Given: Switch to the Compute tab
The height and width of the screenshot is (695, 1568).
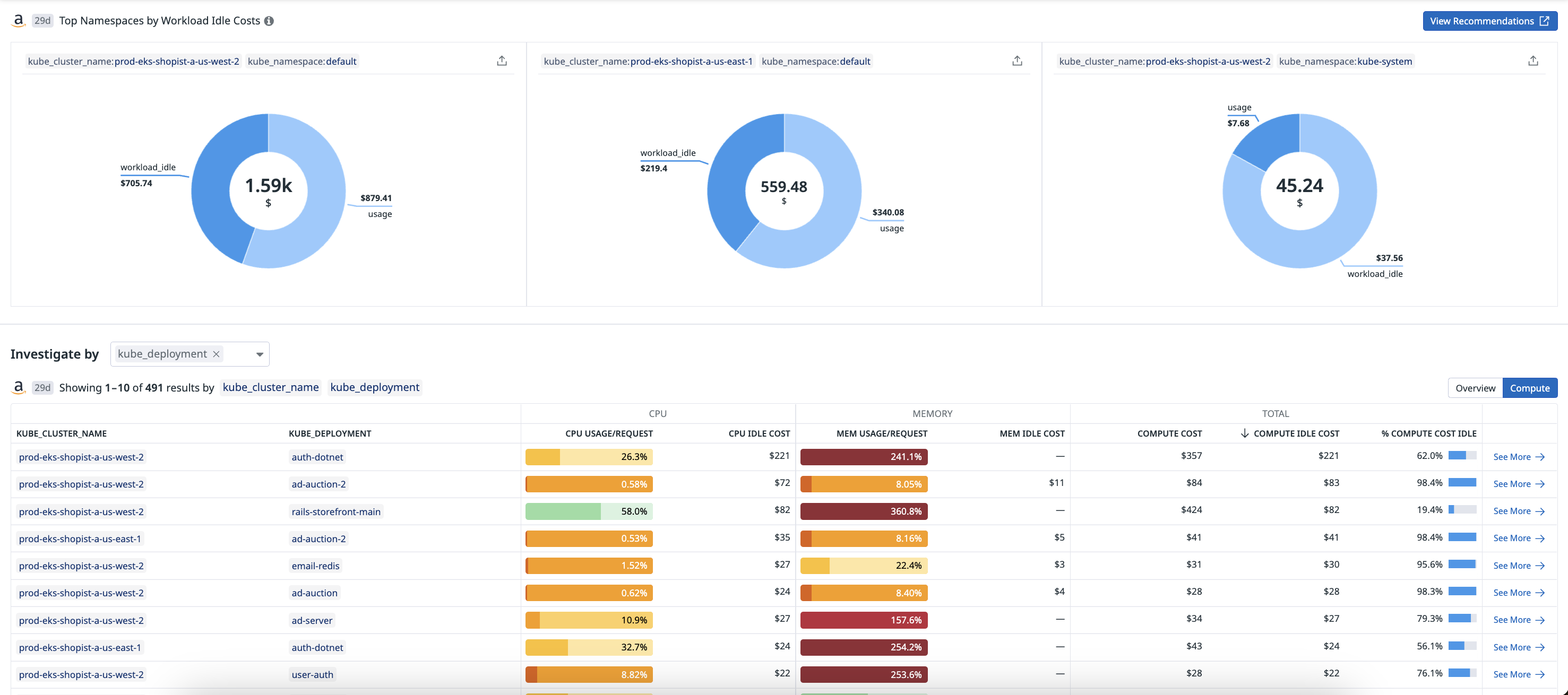Looking at the screenshot, I should pos(1529,388).
